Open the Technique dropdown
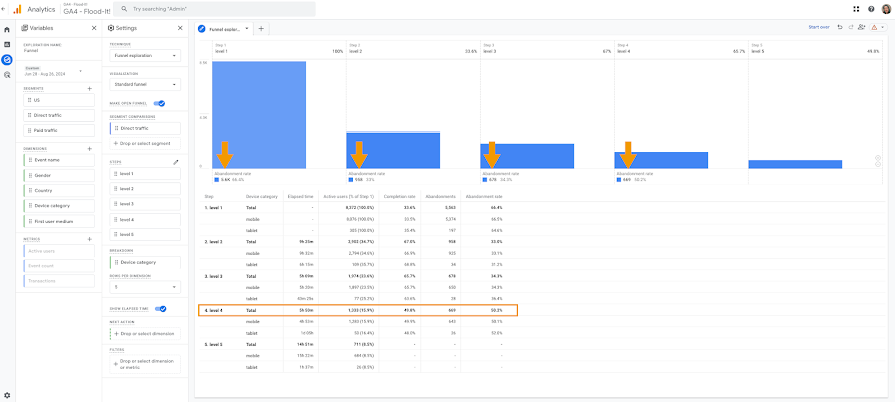This screenshot has height=402, width=895. point(145,55)
